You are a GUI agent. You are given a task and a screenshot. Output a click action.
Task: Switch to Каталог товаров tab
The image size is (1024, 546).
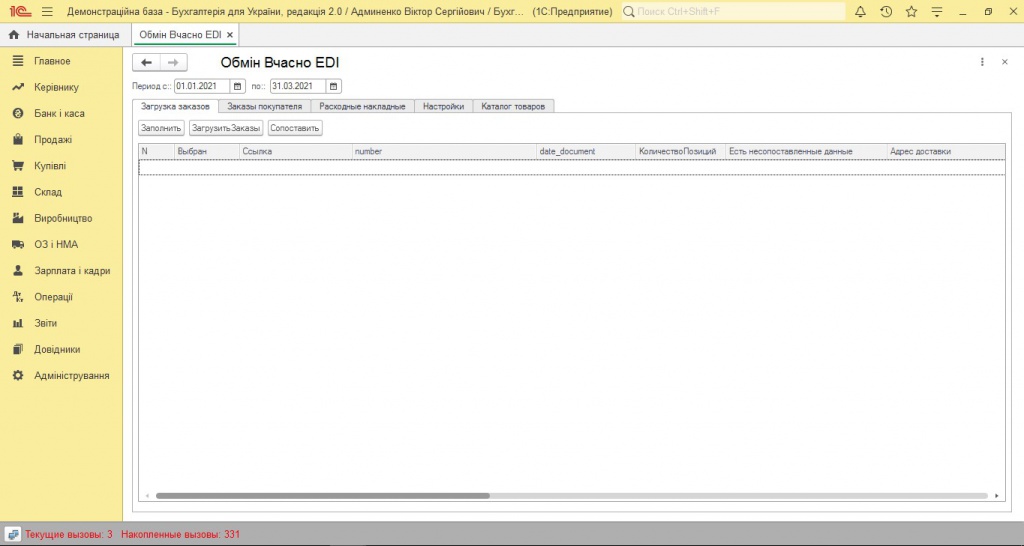click(x=513, y=106)
